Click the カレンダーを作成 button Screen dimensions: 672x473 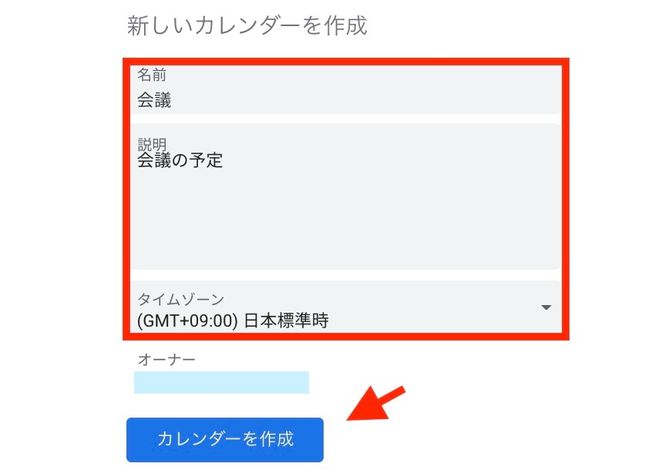pos(225,440)
